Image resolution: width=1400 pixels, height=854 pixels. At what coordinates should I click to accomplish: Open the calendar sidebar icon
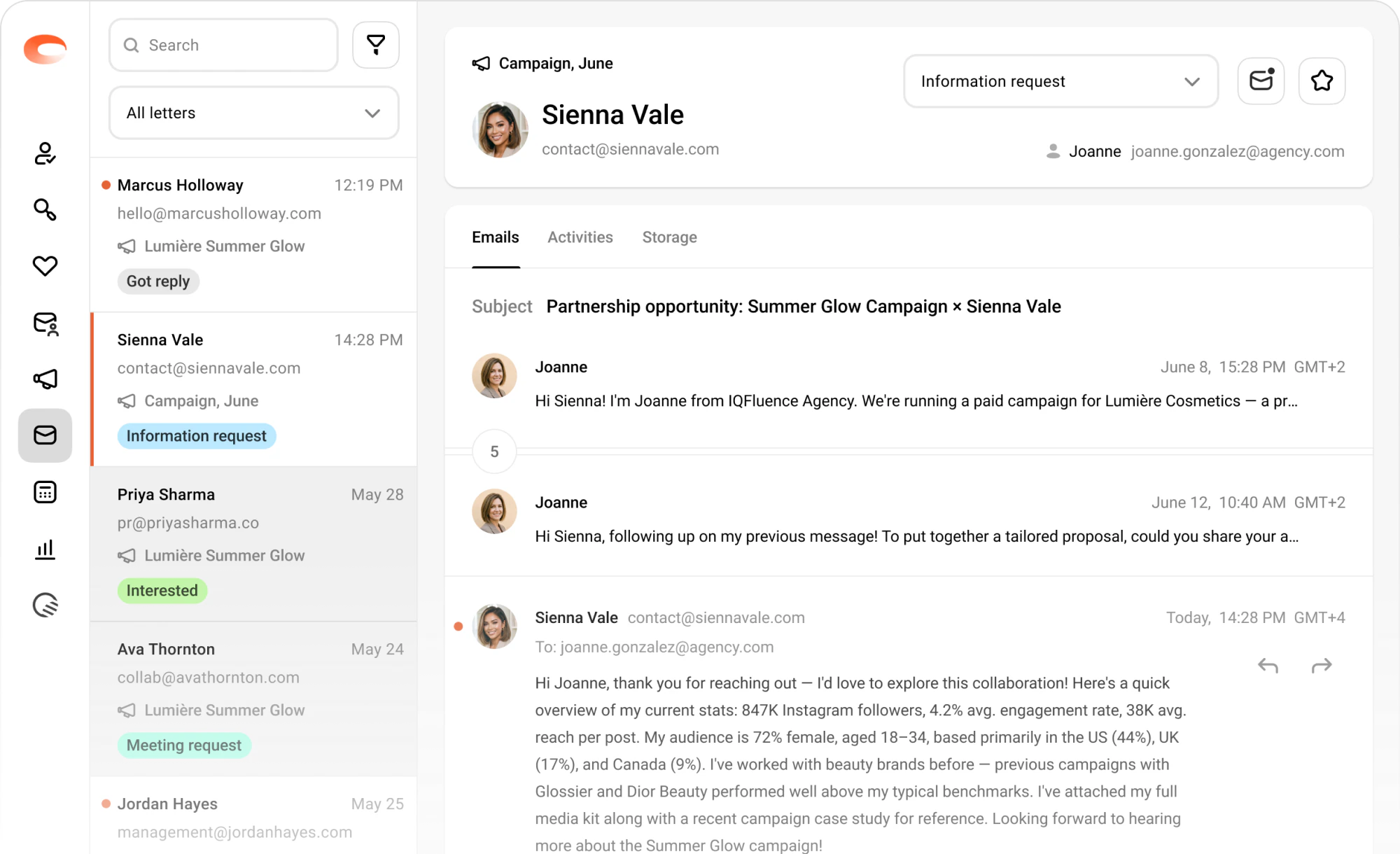(x=45, y=492)
